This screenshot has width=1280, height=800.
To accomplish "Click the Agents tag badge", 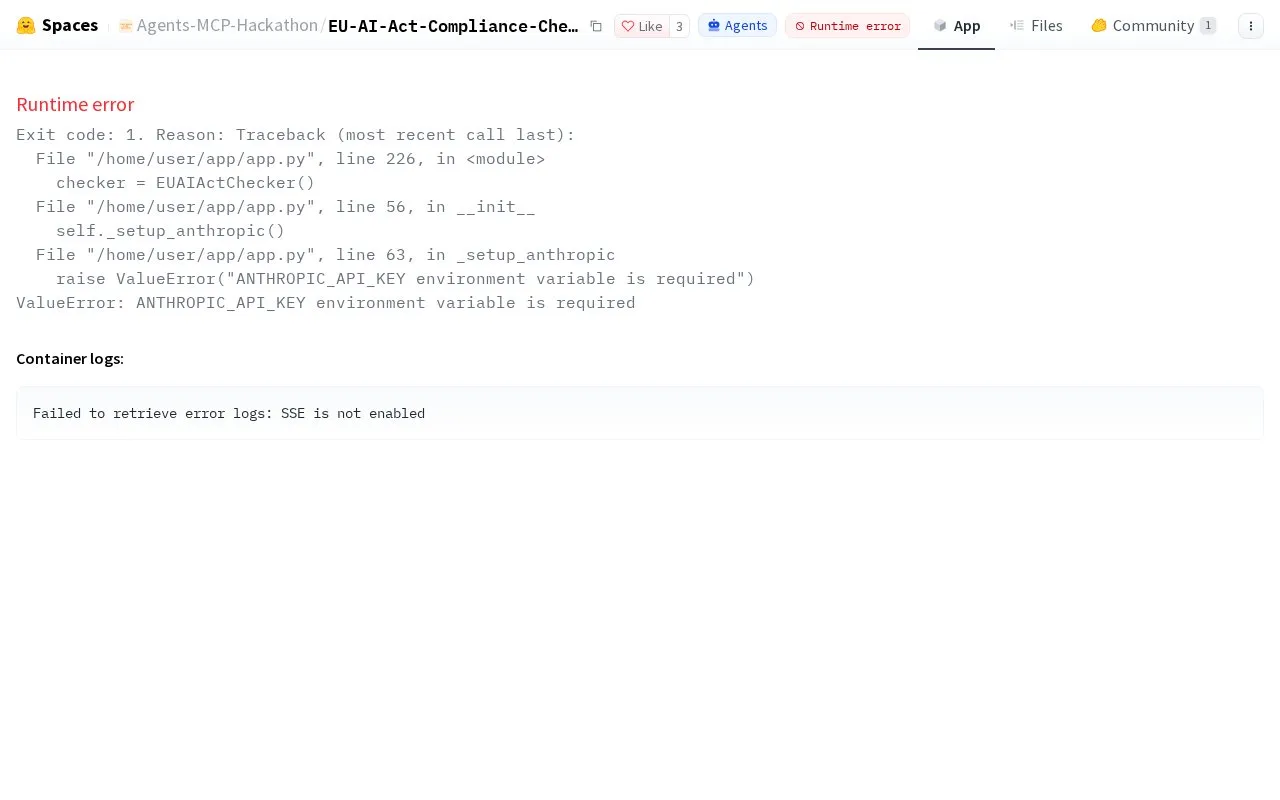I will coord(737,26).
